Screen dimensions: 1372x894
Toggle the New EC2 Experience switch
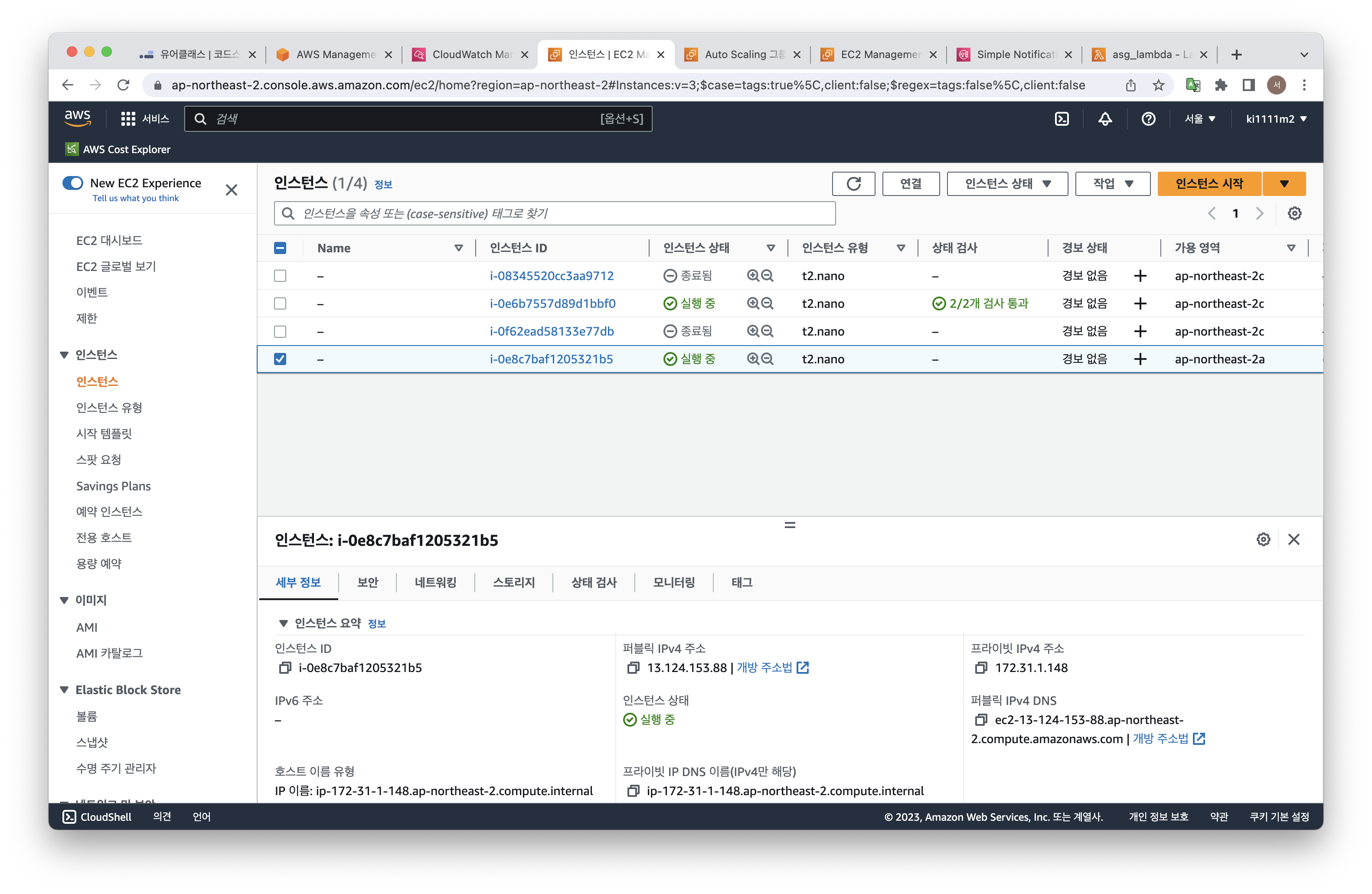pos(73,183)
